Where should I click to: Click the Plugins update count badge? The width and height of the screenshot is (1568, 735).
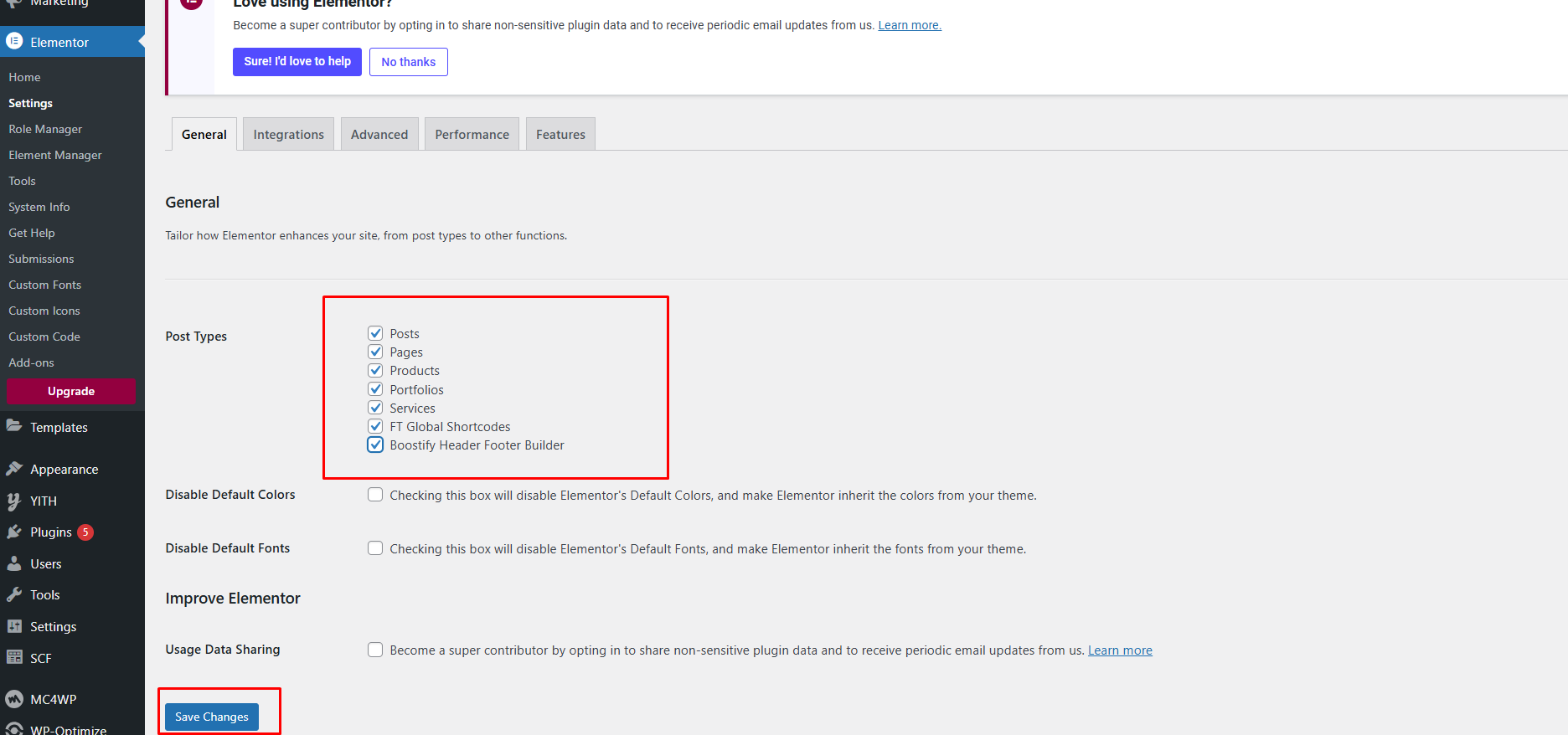tap(85, 532)
